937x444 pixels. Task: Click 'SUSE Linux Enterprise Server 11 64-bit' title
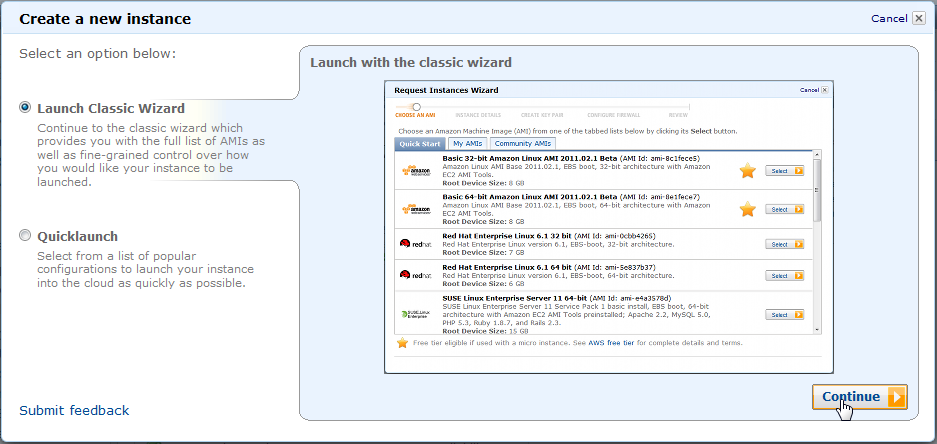[x=515, y=298]
